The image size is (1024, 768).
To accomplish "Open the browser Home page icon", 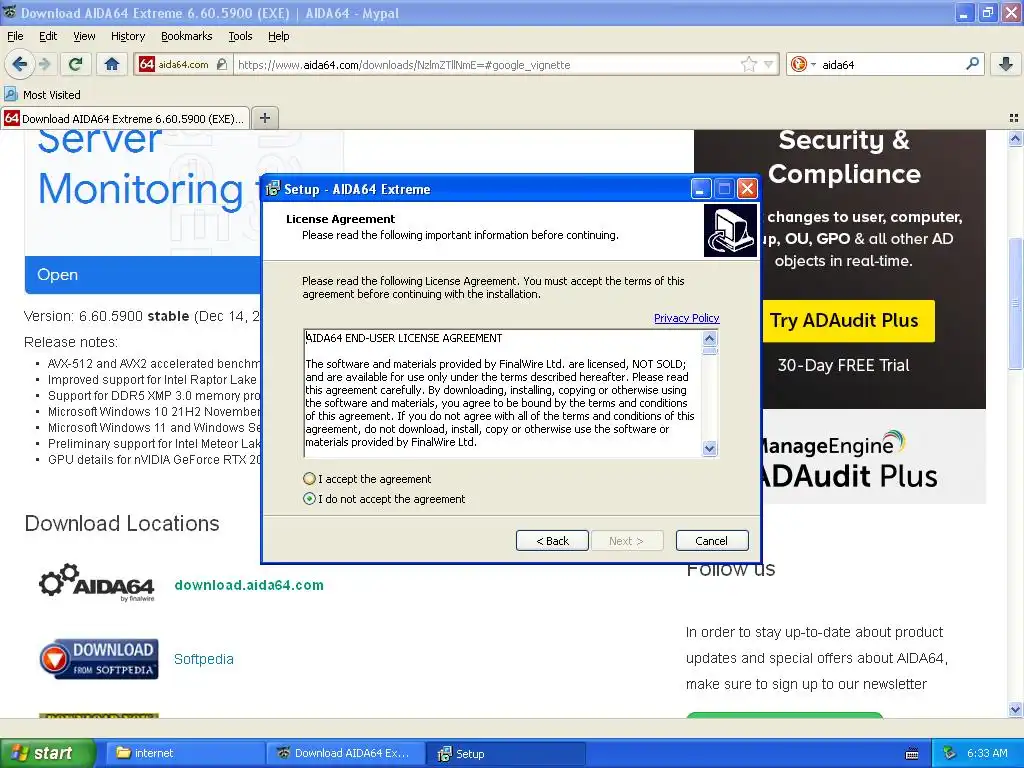I will point(112,64).
